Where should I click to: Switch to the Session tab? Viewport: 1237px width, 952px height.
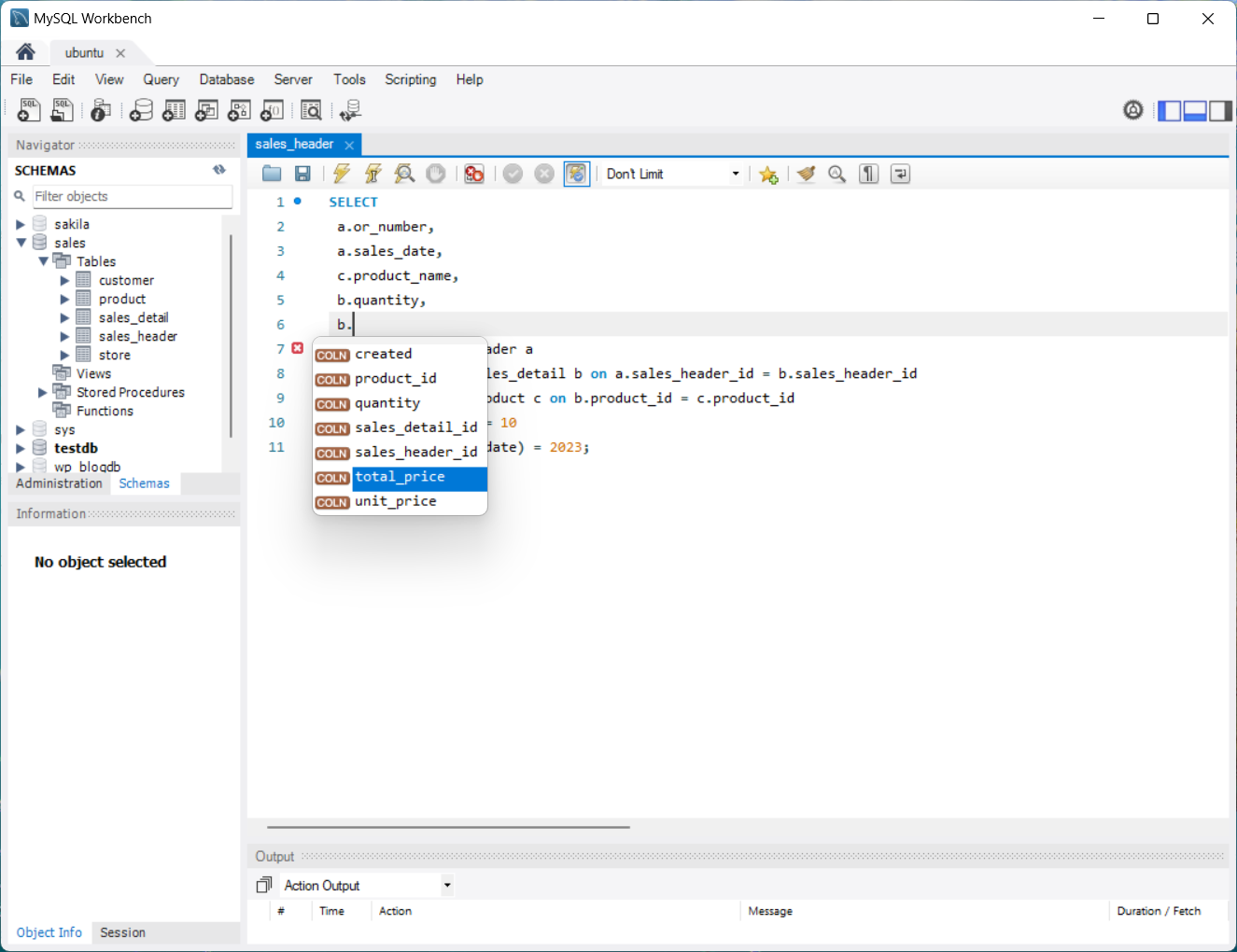click(x=122, y=932)
